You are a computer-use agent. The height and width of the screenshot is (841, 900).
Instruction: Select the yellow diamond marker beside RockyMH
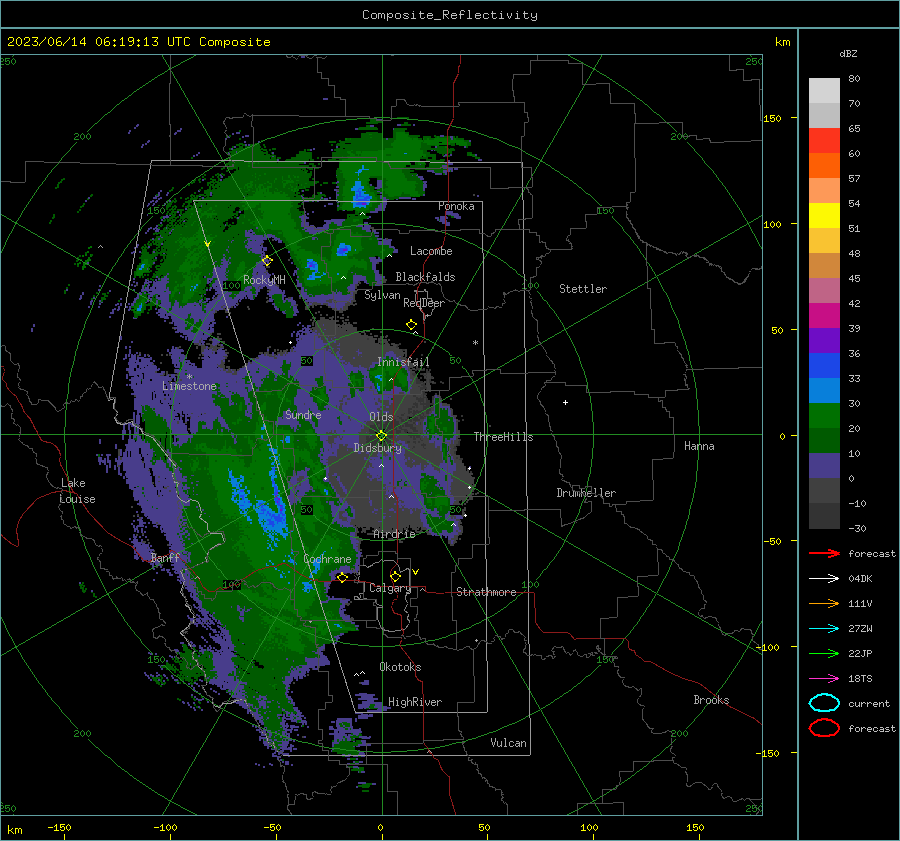(x=267, y=261)
